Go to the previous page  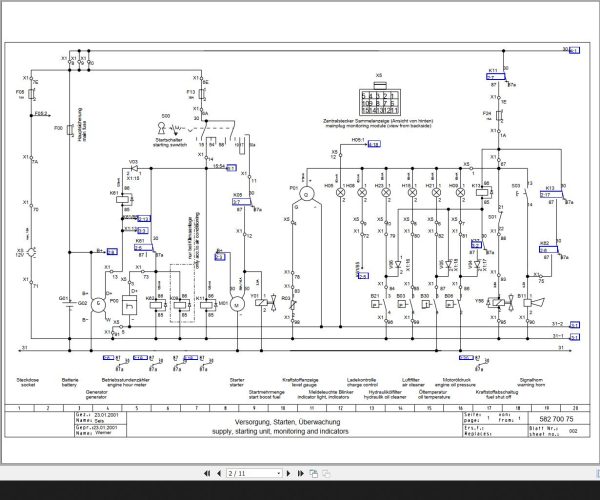click(x=219, y=473)
